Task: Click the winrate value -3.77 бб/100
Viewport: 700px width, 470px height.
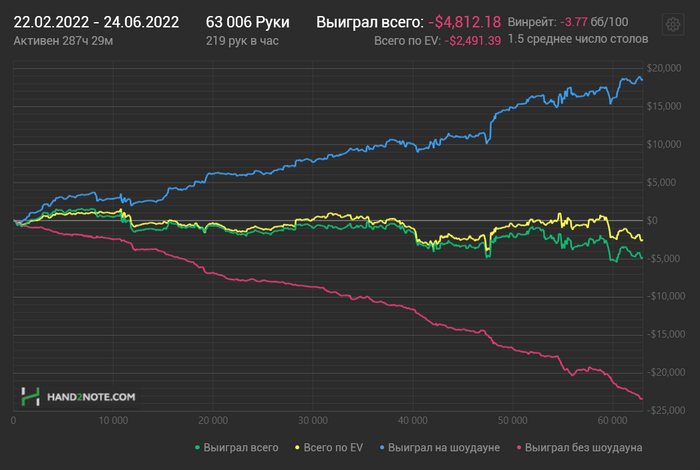Action: (x=594, y=22)
